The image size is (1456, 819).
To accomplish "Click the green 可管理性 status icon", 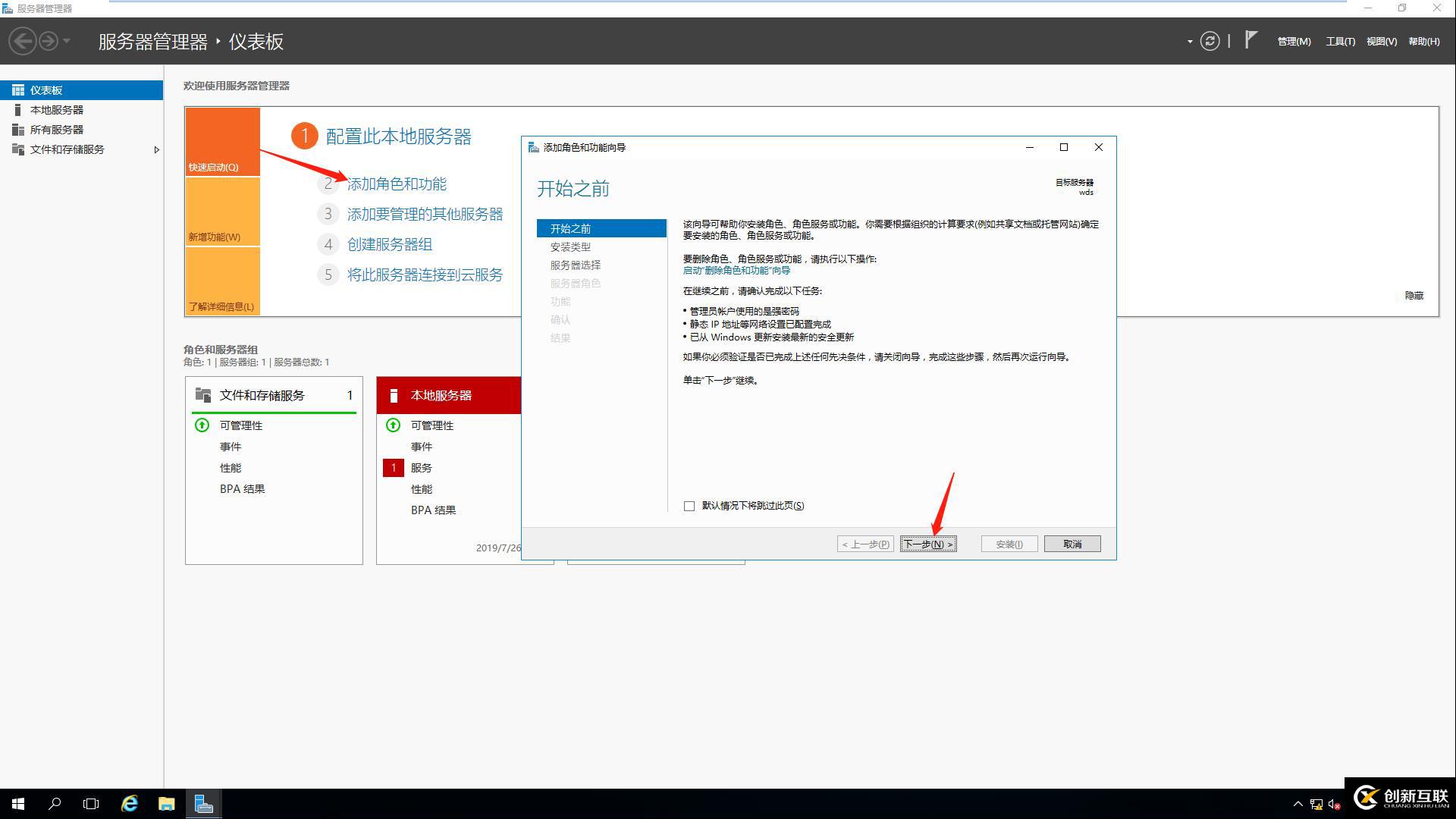I will tap(202, 425).
